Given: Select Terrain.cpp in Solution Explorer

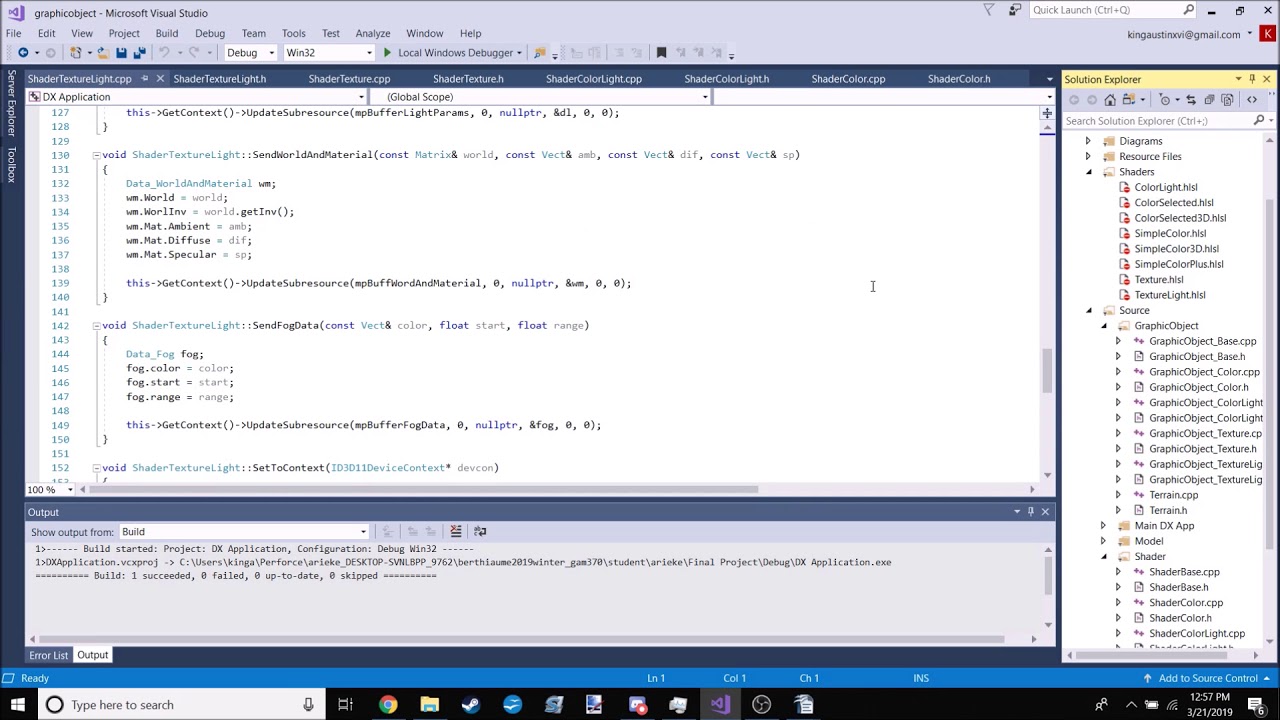Looking at the screenshot, I should click(x=1174, y=495).
